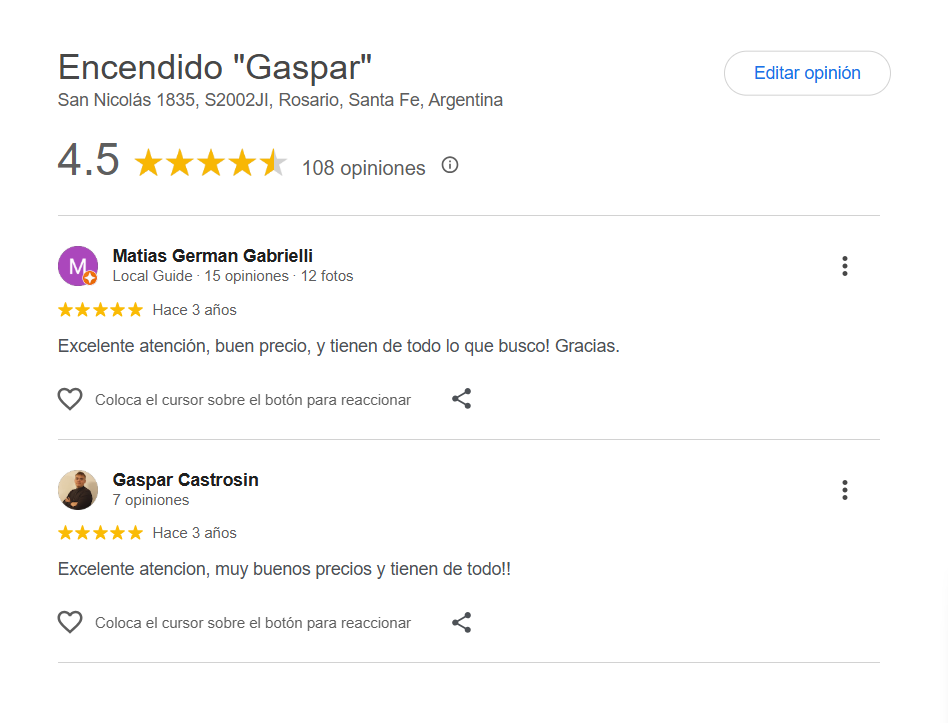
Task: Click Matias German Gabrielli's purple avatar
Action: [x=76, y=264]
